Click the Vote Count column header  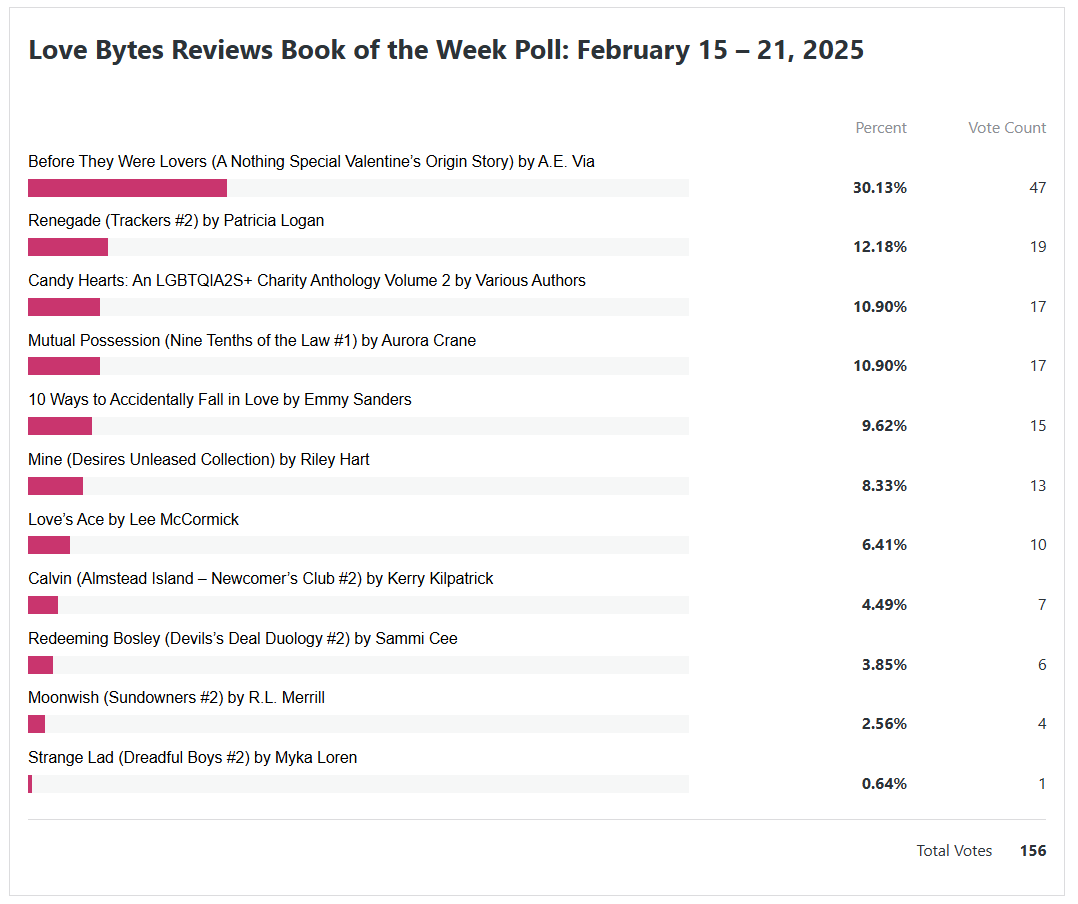[1006, 128]
